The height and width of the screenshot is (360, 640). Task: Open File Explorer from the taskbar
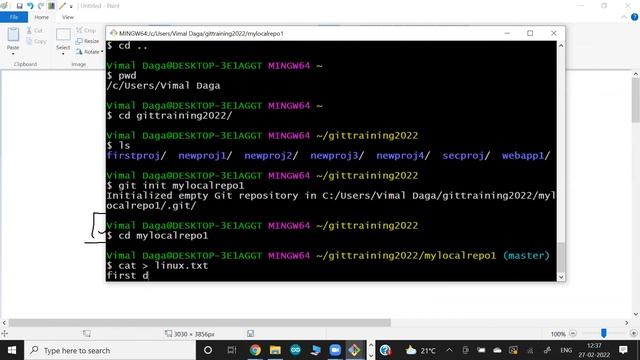click(x=275, y=350)
